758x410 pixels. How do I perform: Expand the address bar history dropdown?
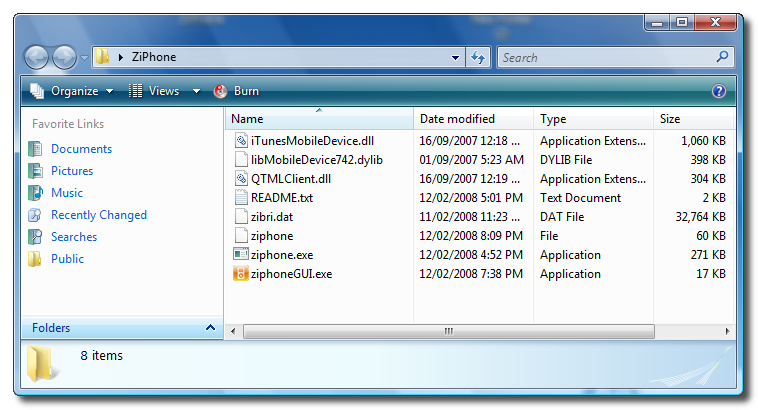pos(455,58)
